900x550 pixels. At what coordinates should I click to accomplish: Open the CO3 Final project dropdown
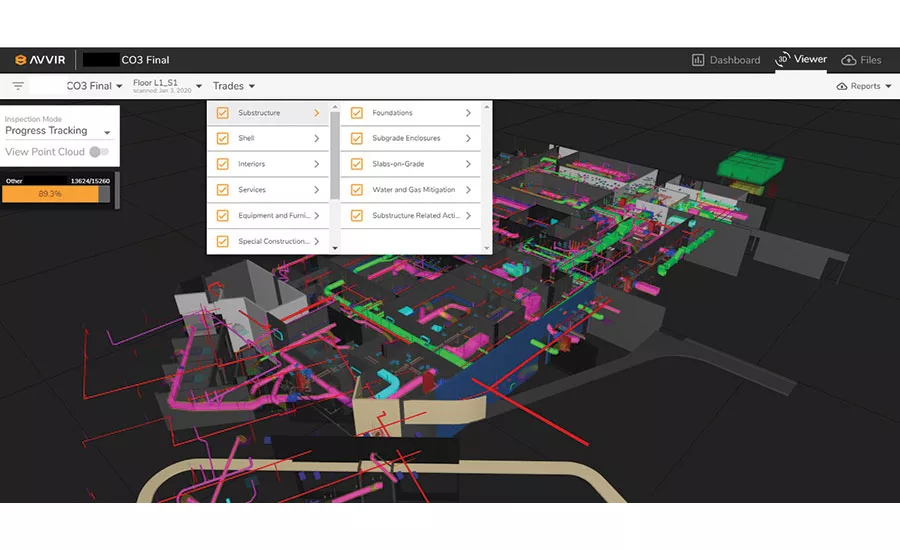click(x=94, y=86)
